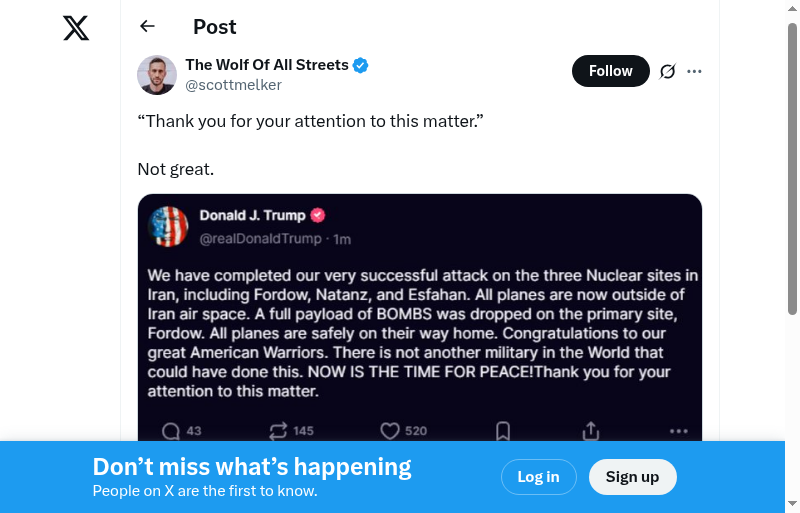Click the Log in button
This screenshot has height=513, width=800.
(x=538, y=477)
